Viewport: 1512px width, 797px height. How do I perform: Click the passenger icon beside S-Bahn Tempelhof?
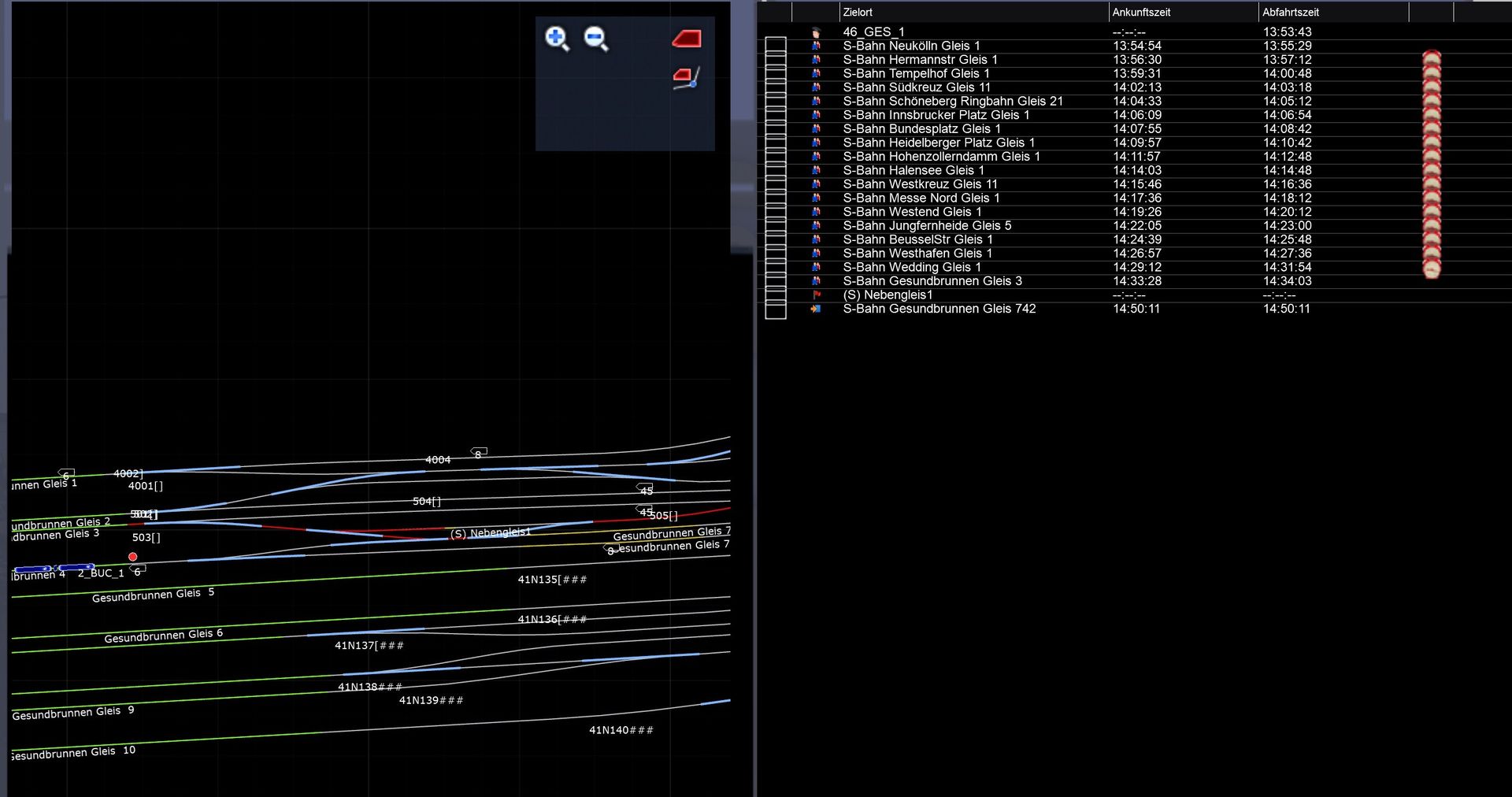click(816, 73)
